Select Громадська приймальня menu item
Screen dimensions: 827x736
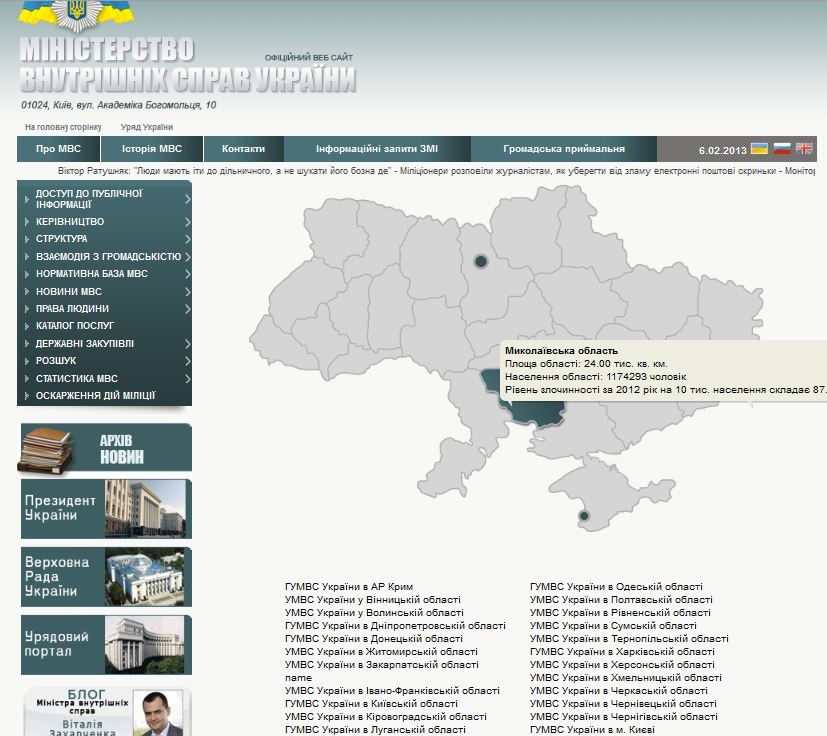564,149
